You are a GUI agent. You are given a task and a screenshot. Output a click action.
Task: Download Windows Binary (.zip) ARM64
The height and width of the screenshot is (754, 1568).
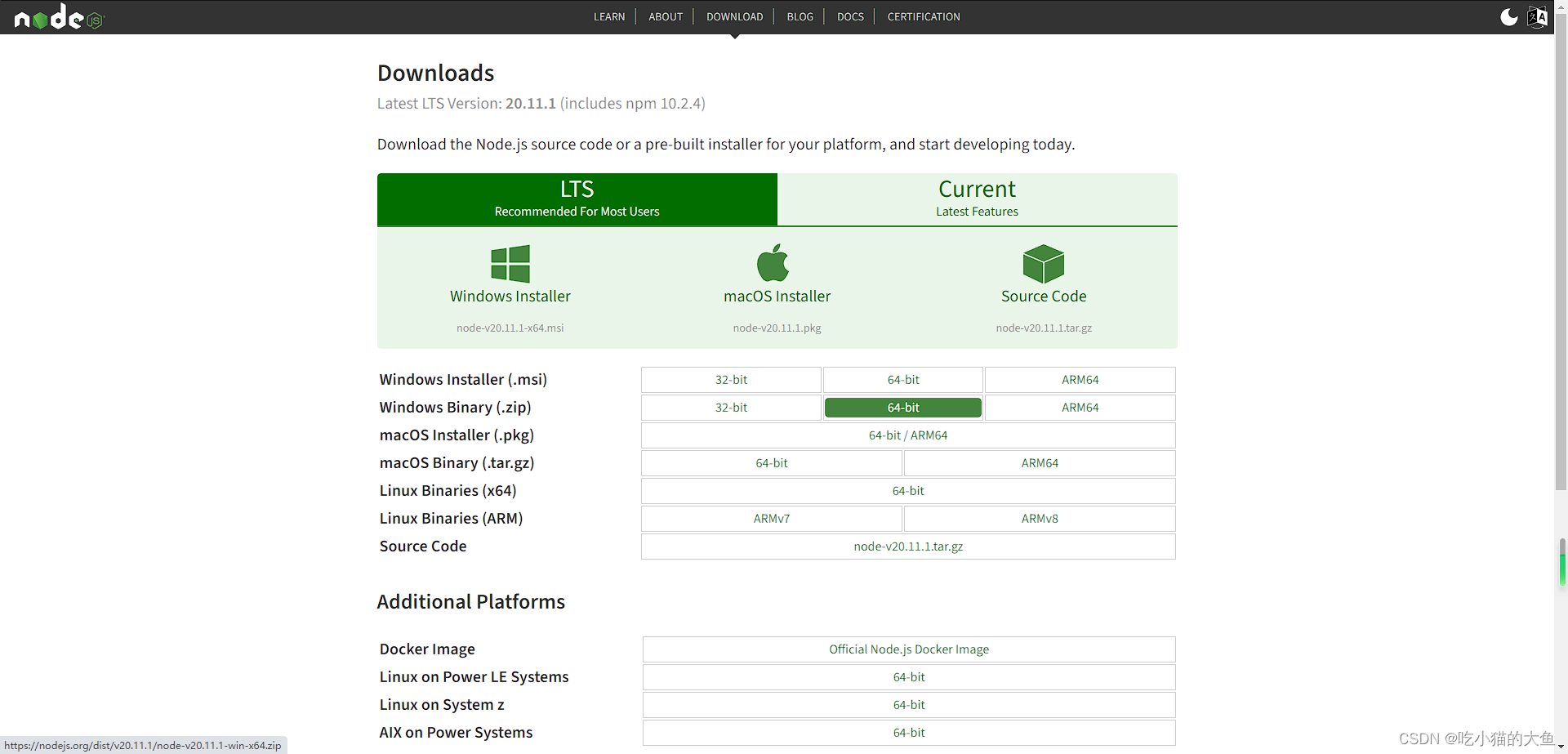1080,408
